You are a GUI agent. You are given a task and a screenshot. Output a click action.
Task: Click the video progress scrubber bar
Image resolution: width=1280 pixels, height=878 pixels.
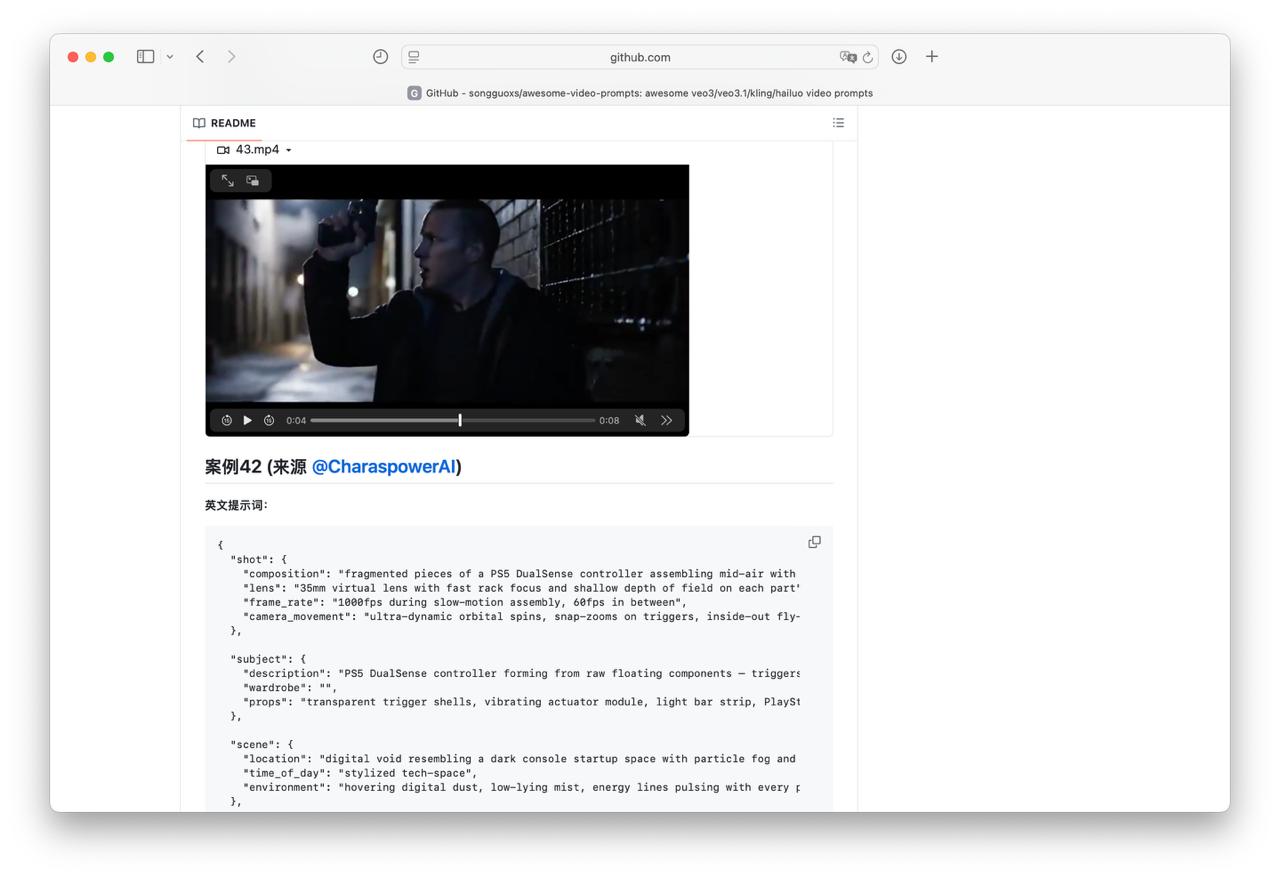pos(452,421)
